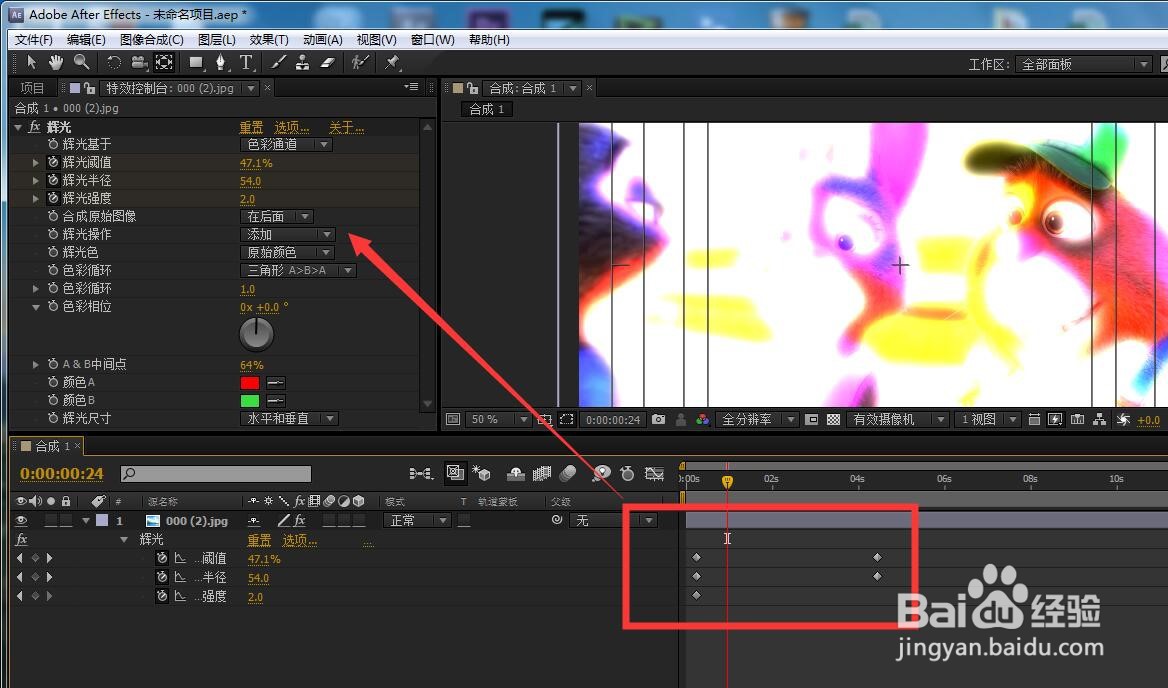The width and height of the screenshot is (1168, 688).
Task: Open composition mini-flowchart in timeline
Action: coord(421,474)
